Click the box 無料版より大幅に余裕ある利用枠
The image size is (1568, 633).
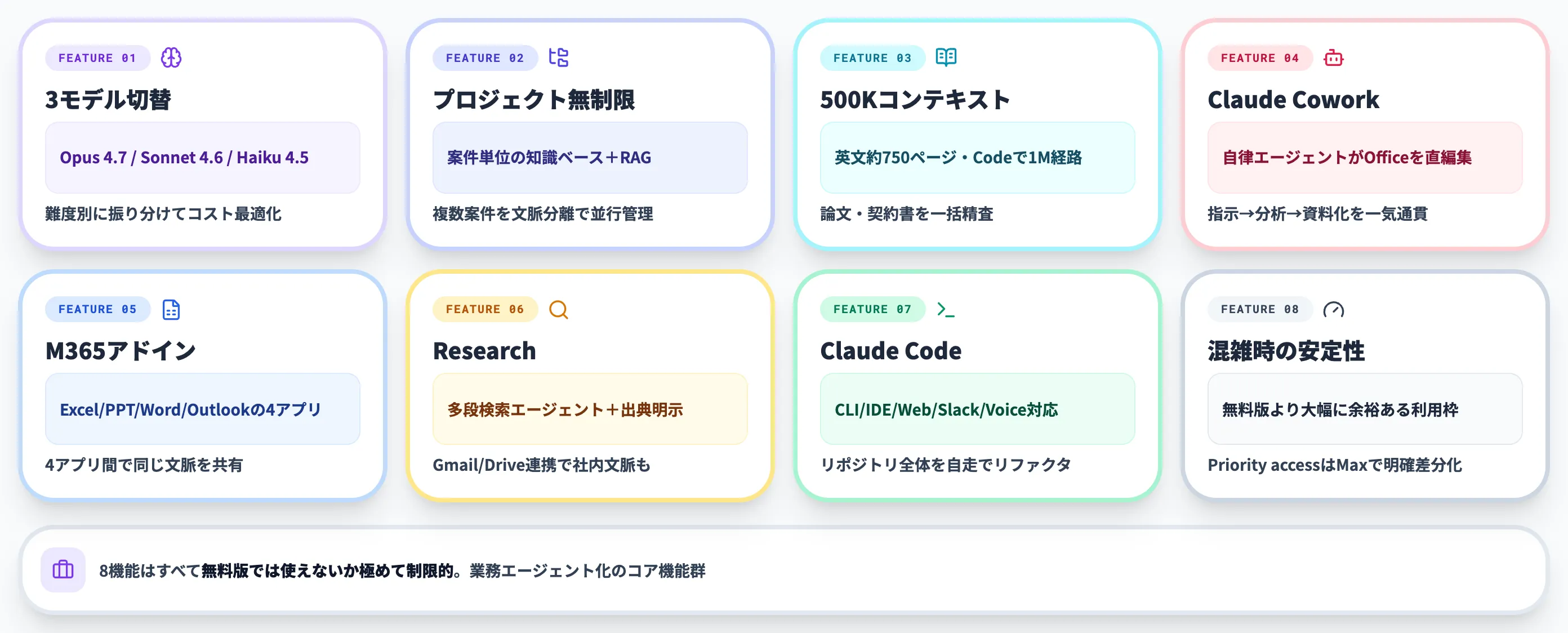tap(1365, 409)
